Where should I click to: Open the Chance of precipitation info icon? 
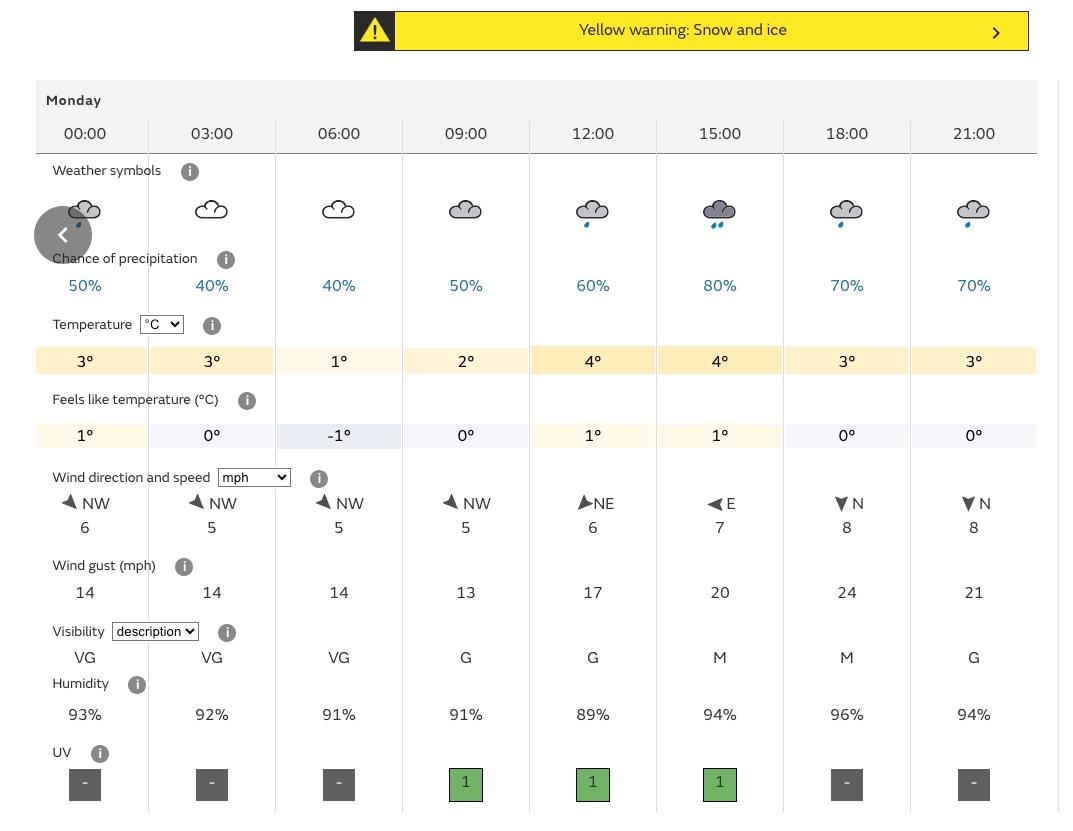point(226,260)
